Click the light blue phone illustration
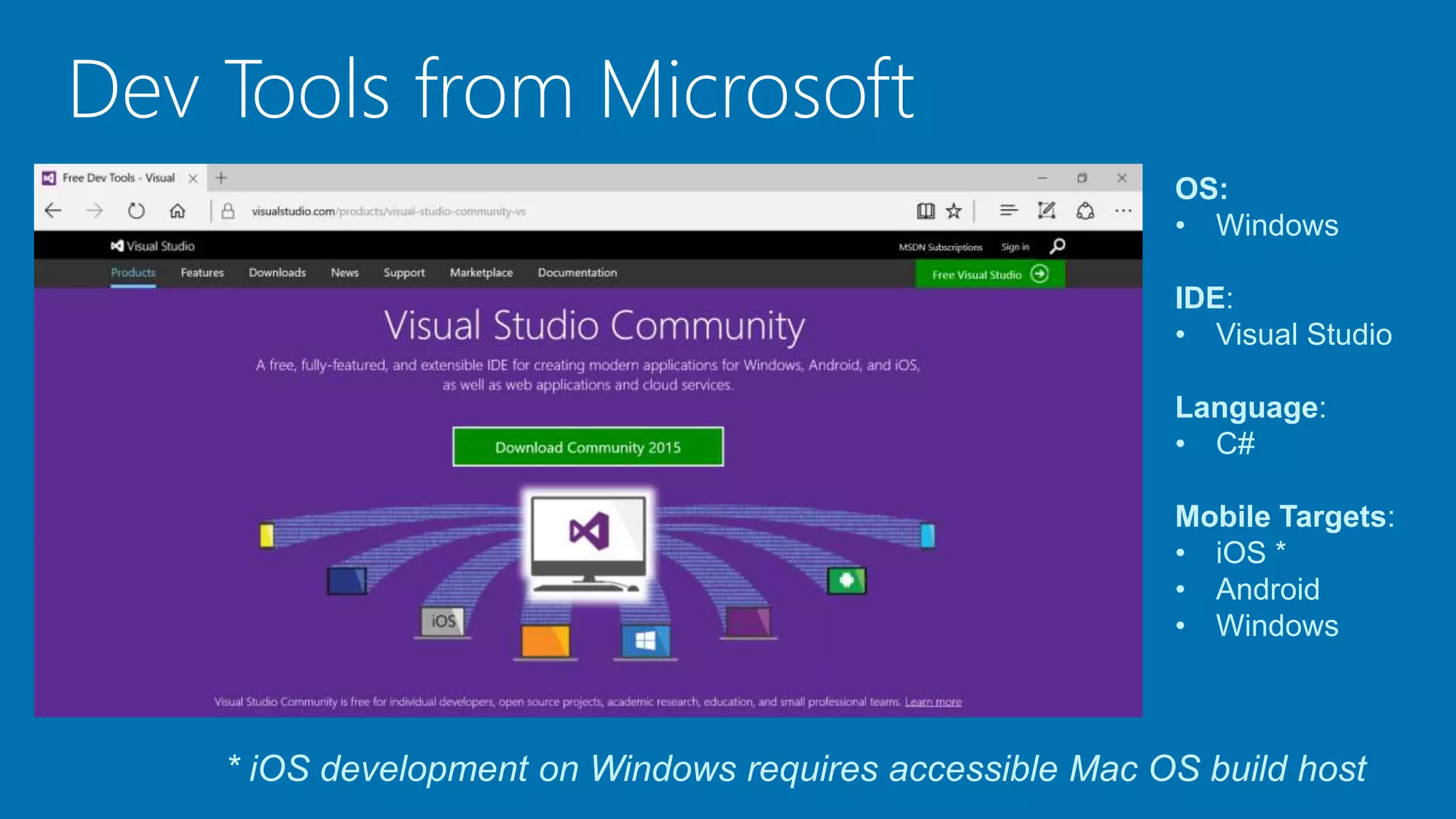 point(928,535)
